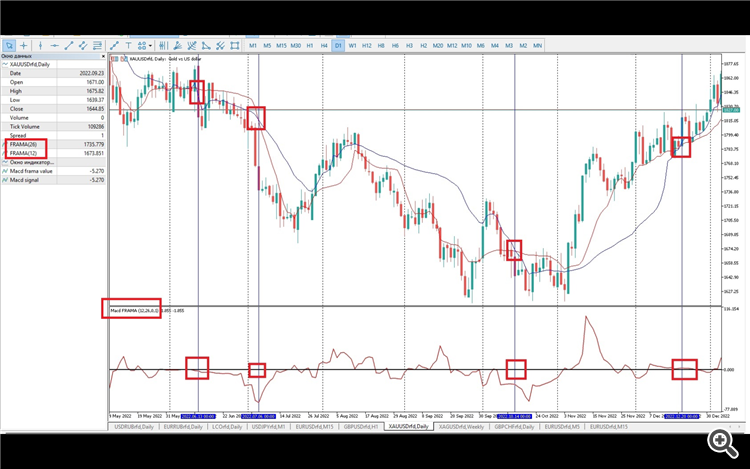The image size is (750, 469).
Task: Select the Text label tool
Action: tap(128, 45)
